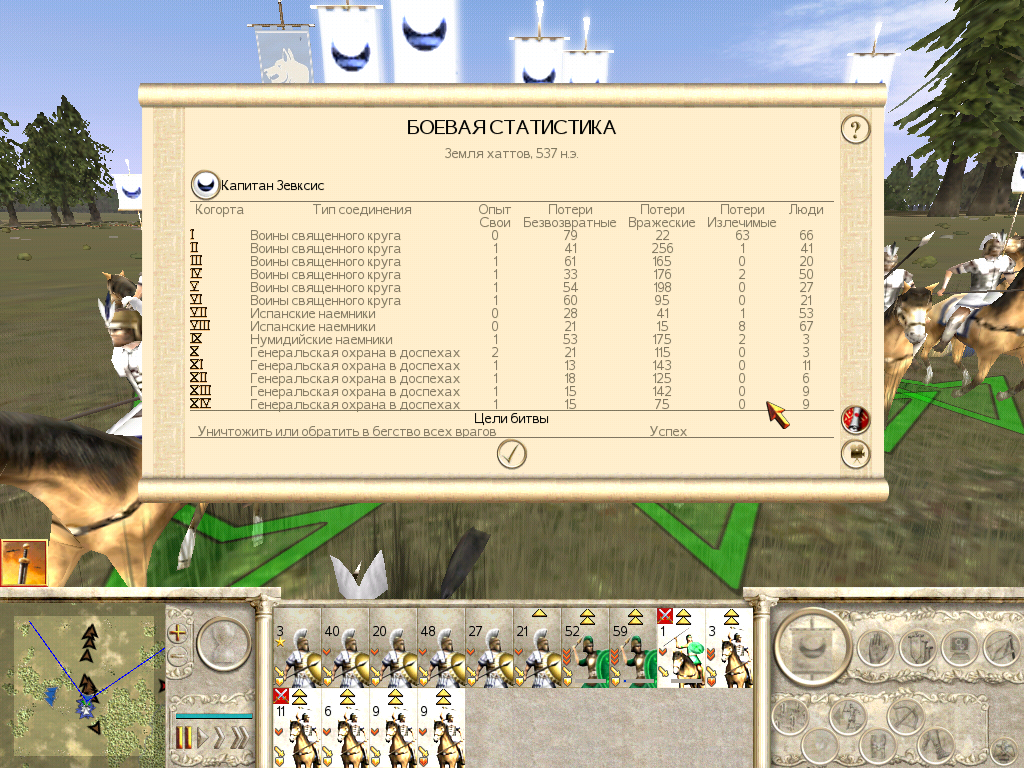The height and width of the screenshot is (768, 1024).
Task: Select the hoplite card with 3 men and star
Action: coord(297,647)
